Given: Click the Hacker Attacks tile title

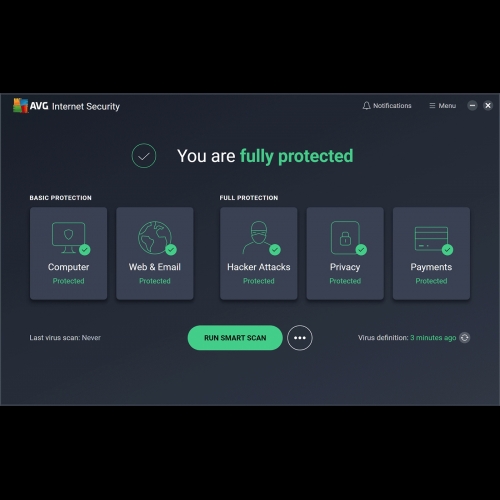Looking at the screenshot, I should (x=259, y=267).
